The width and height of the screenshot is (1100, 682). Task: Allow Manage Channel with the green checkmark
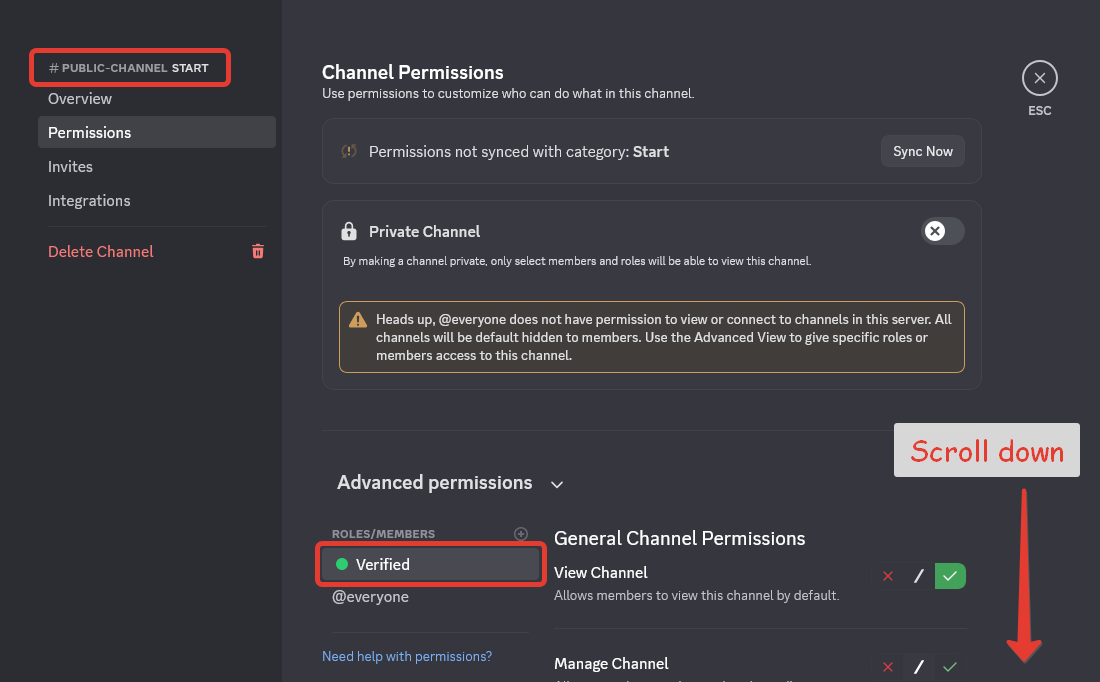[950, 667]
